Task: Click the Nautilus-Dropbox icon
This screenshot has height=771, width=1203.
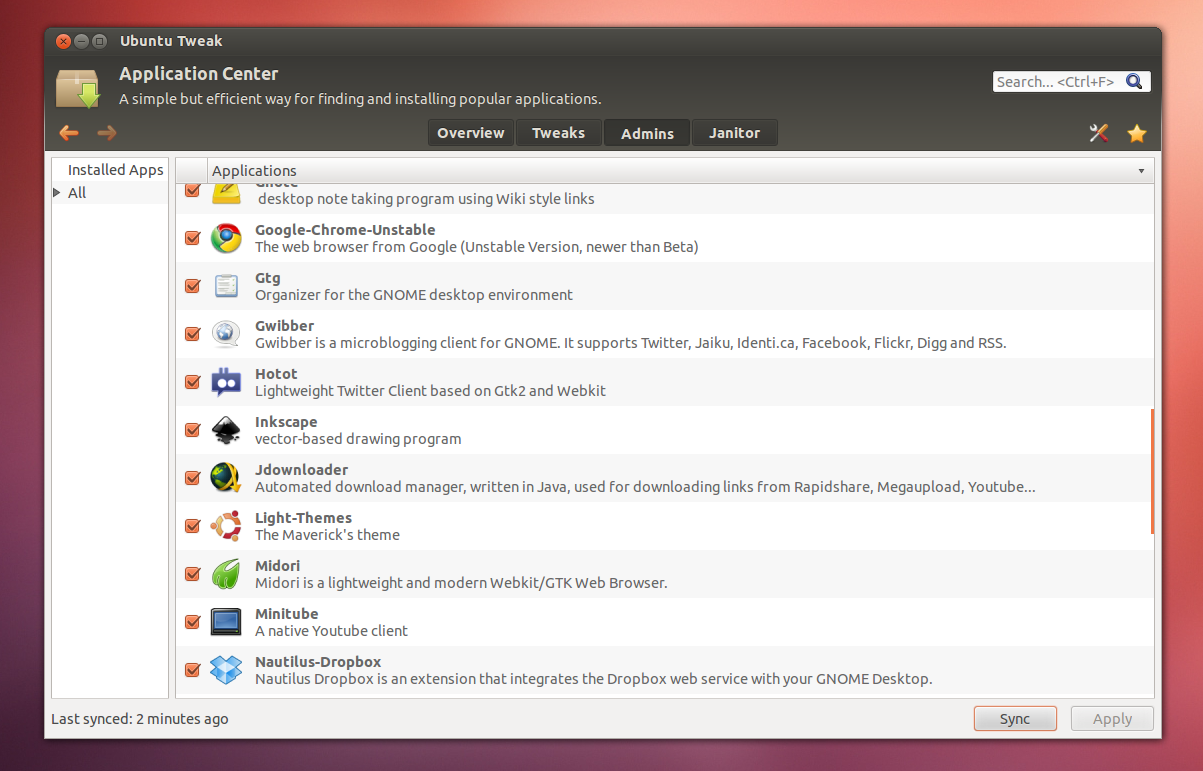Action: (x=226, y=670)
